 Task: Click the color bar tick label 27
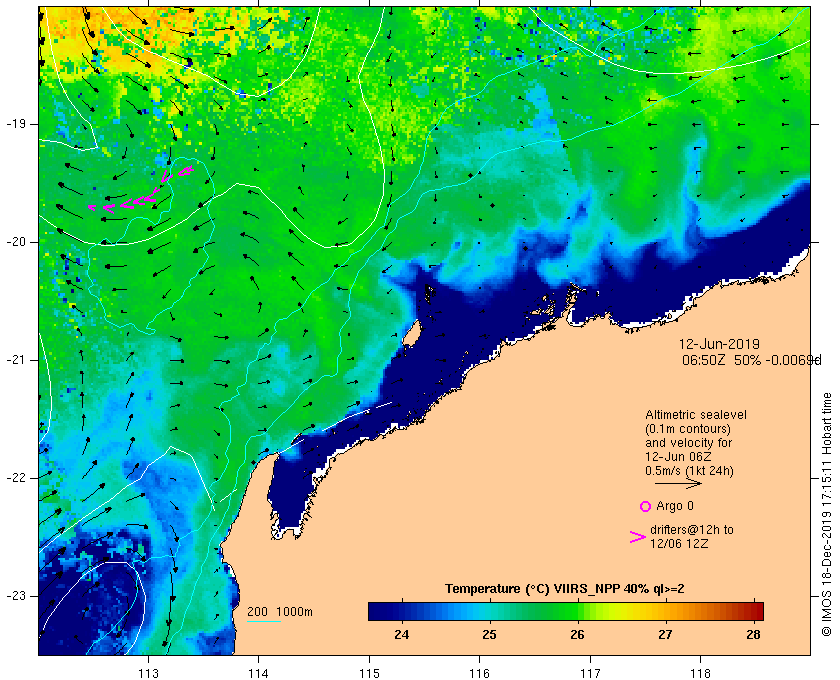tap(665, 634)
